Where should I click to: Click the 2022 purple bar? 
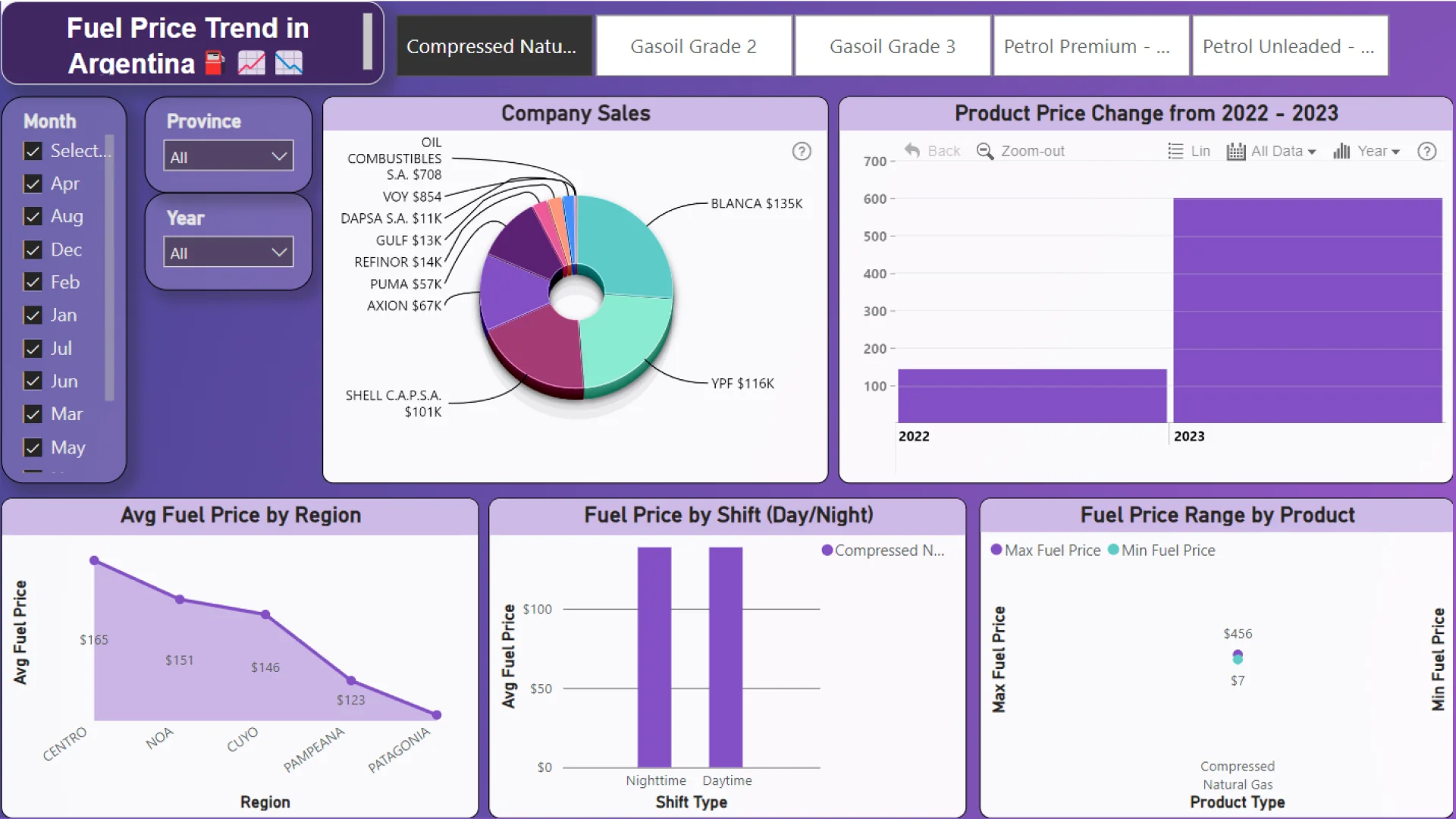(1032, 396)
